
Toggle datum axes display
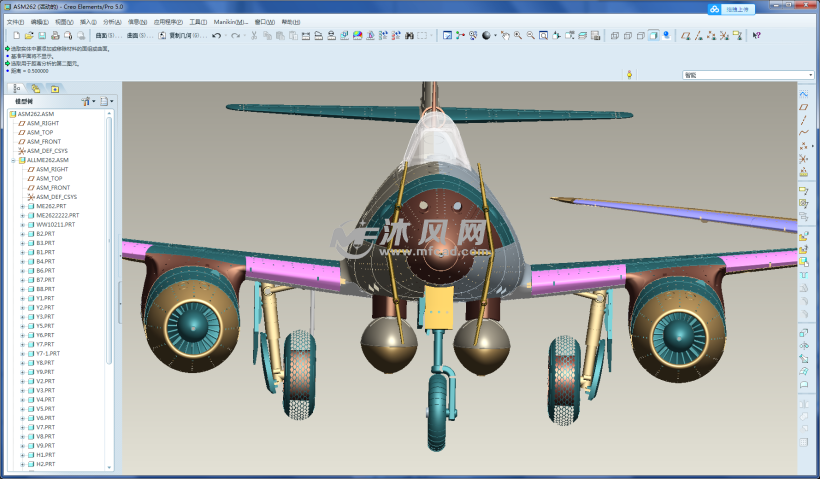coord(699,35)
